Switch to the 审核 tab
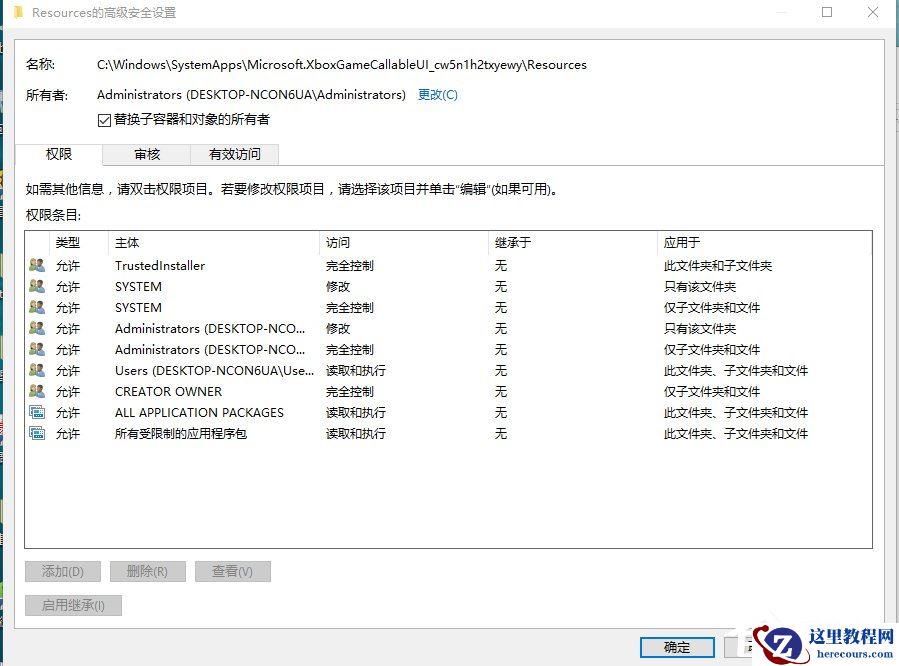 pyautogui.click(x=146, y=154)
